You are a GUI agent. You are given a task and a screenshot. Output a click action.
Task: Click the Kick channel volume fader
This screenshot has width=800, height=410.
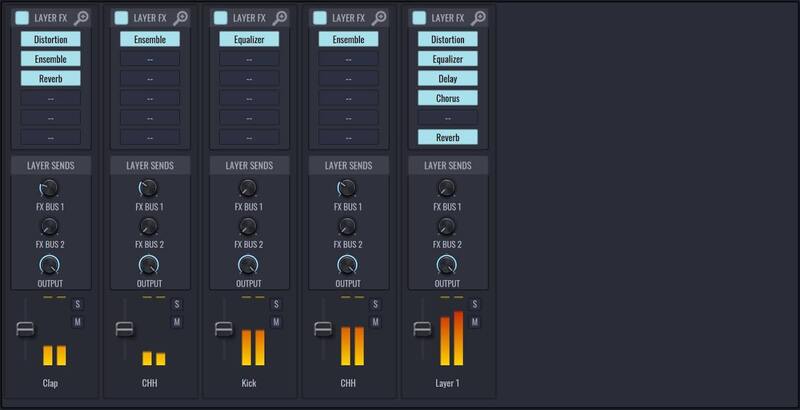(x=224, y=329)
